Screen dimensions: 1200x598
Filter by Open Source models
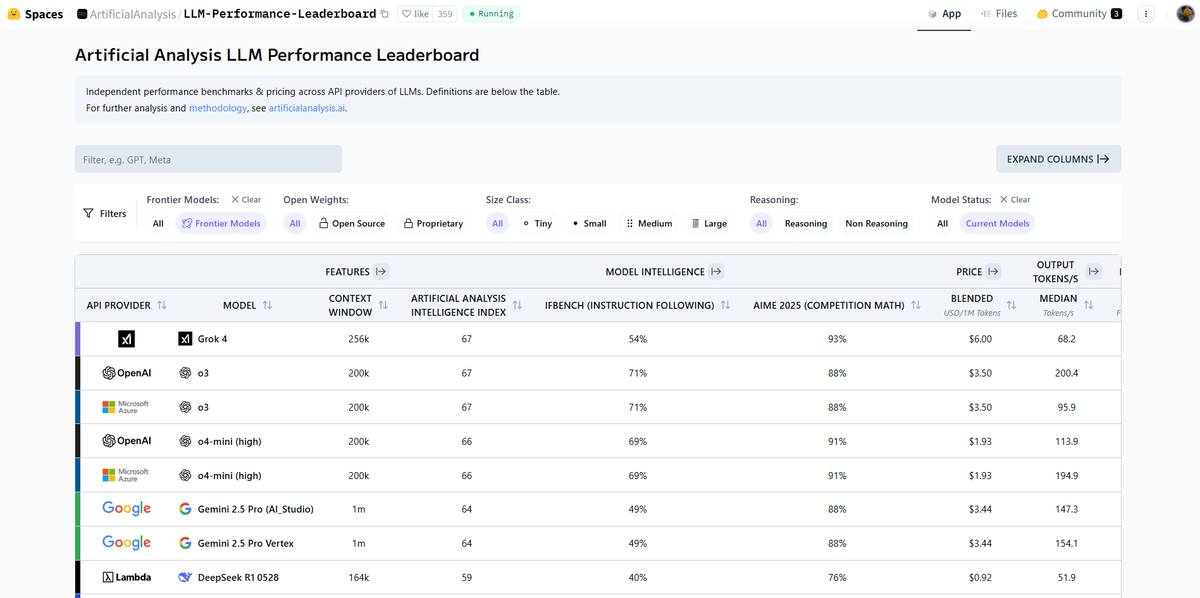point(352,223)
